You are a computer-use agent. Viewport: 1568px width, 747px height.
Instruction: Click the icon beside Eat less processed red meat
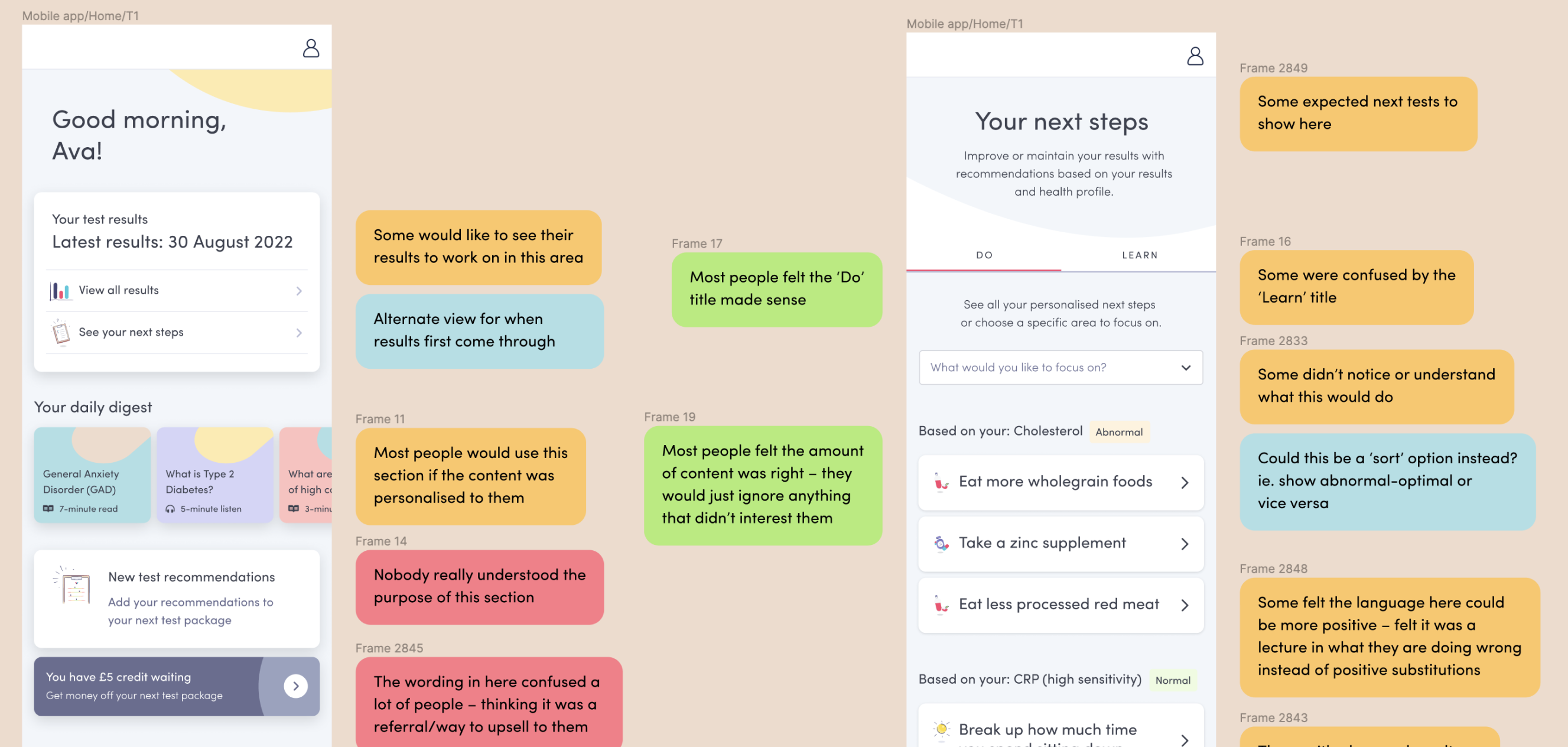(942, 605)
